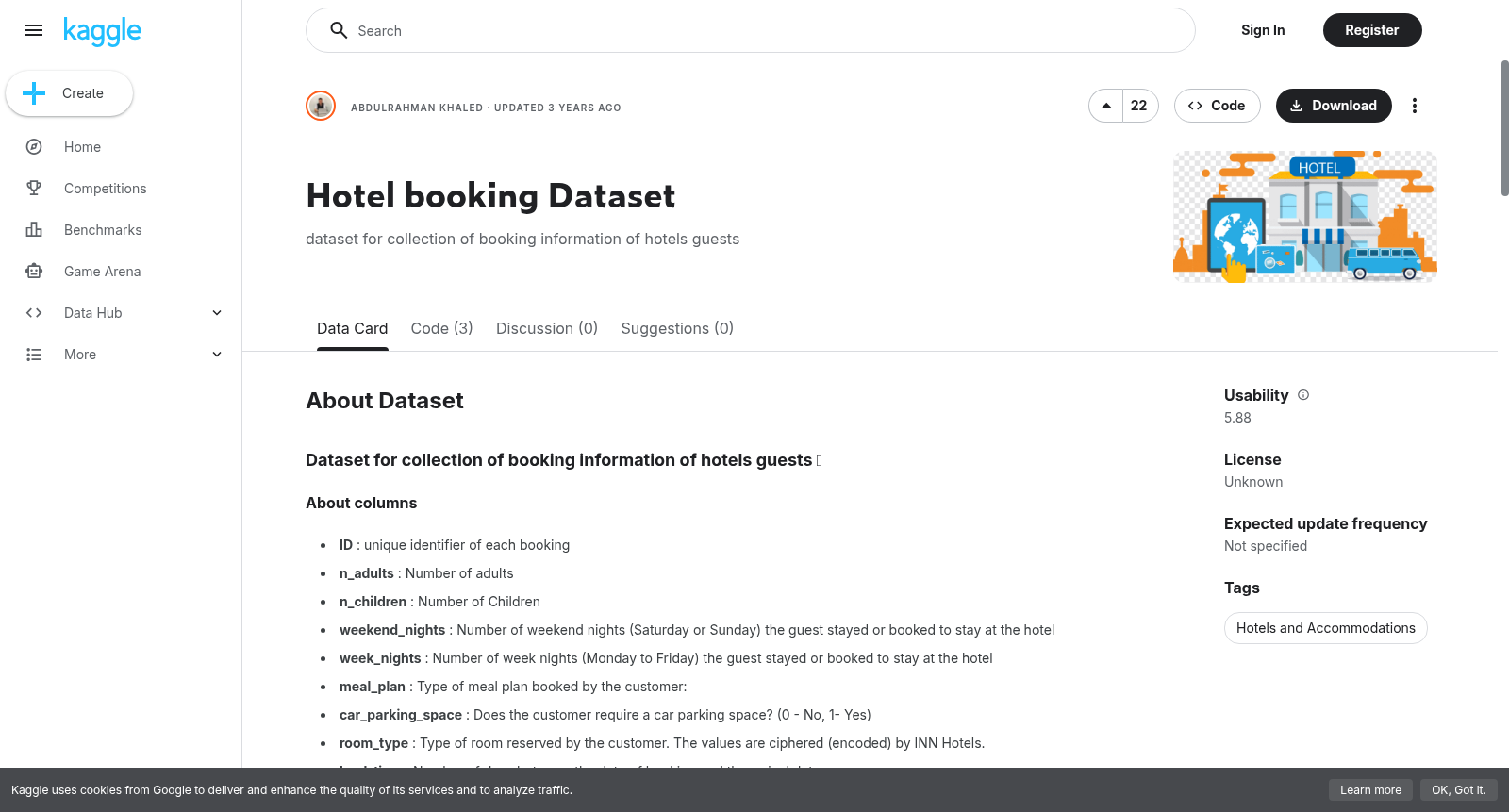1509x812 pixels.
Task: Download the hotel booking dataset
Action: [1334, 106]
